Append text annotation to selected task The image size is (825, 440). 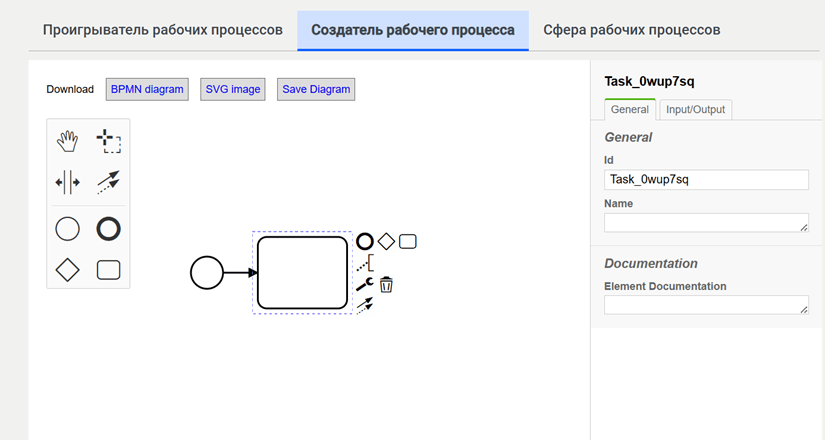(365, 263)
